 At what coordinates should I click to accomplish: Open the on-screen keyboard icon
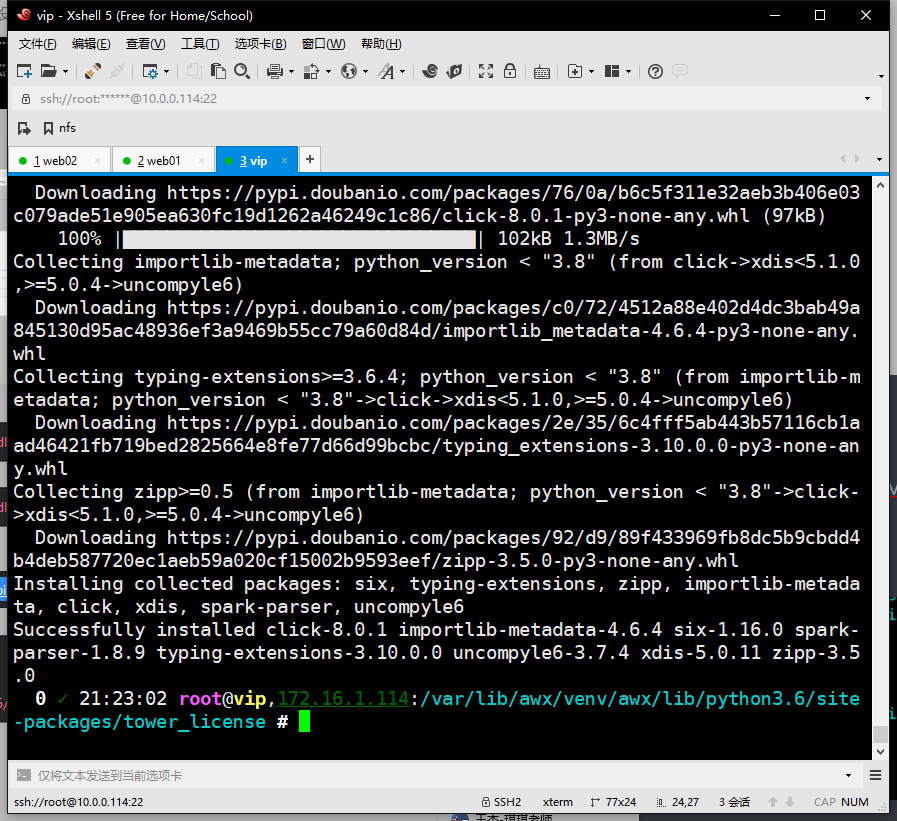(541, 71)
